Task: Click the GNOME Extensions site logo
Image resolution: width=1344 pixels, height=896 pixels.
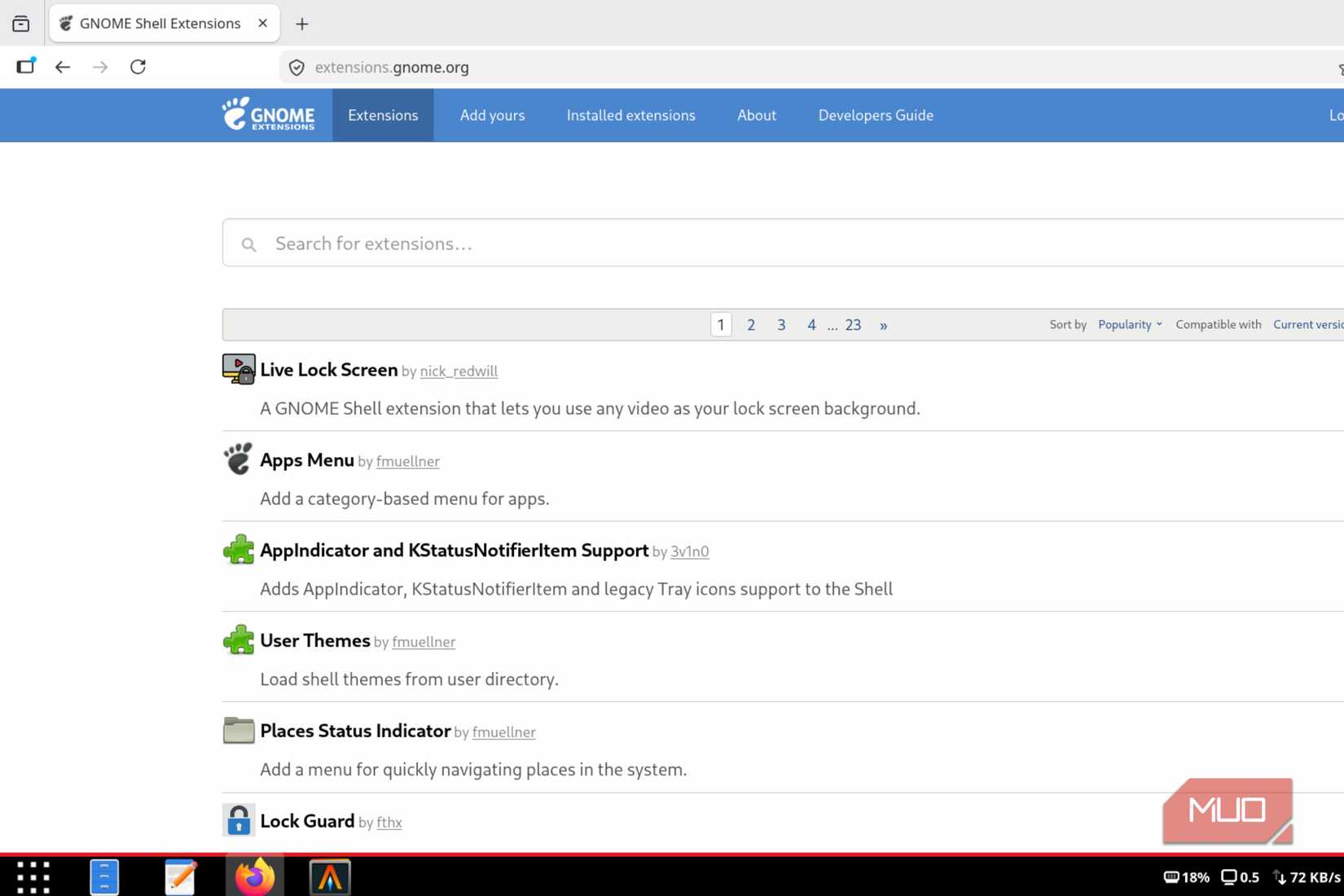Action: coord(269,115)
